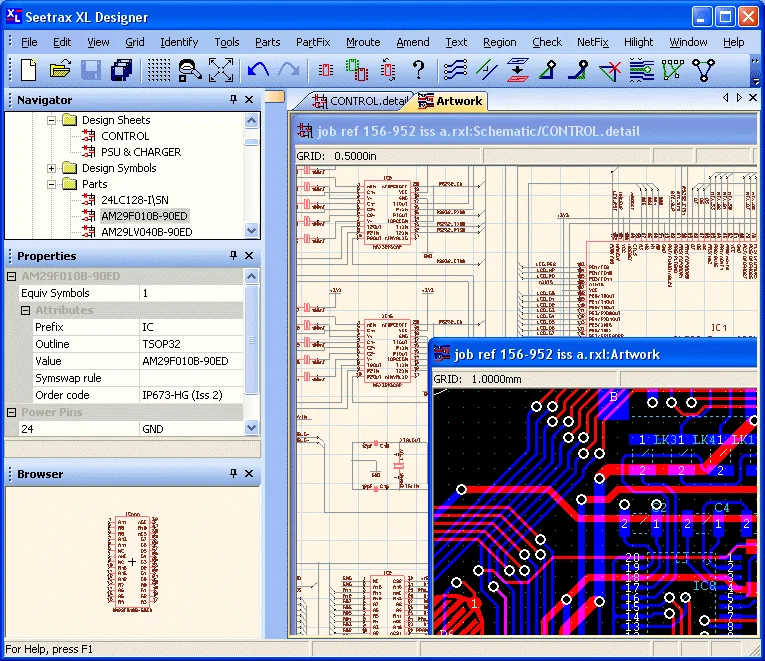Collapse the Power Pins group

point(11,412)
